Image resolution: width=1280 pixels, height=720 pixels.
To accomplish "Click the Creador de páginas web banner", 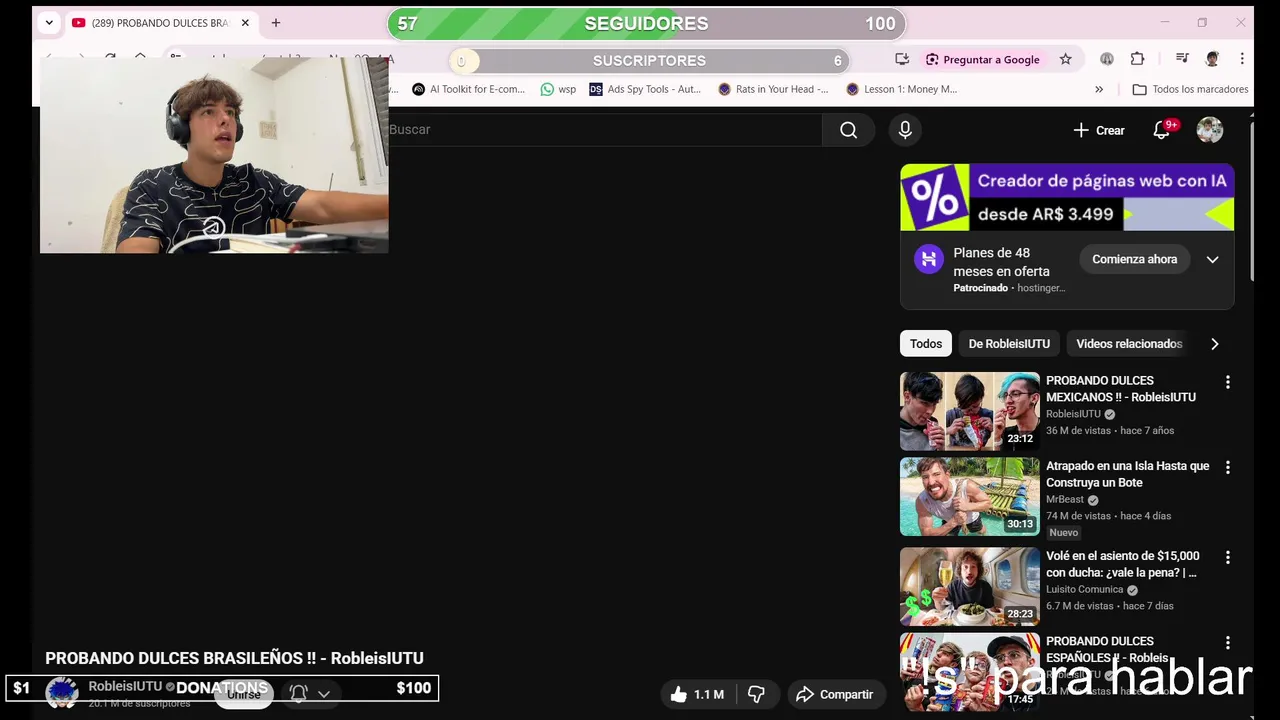I will coord(1067,197).
